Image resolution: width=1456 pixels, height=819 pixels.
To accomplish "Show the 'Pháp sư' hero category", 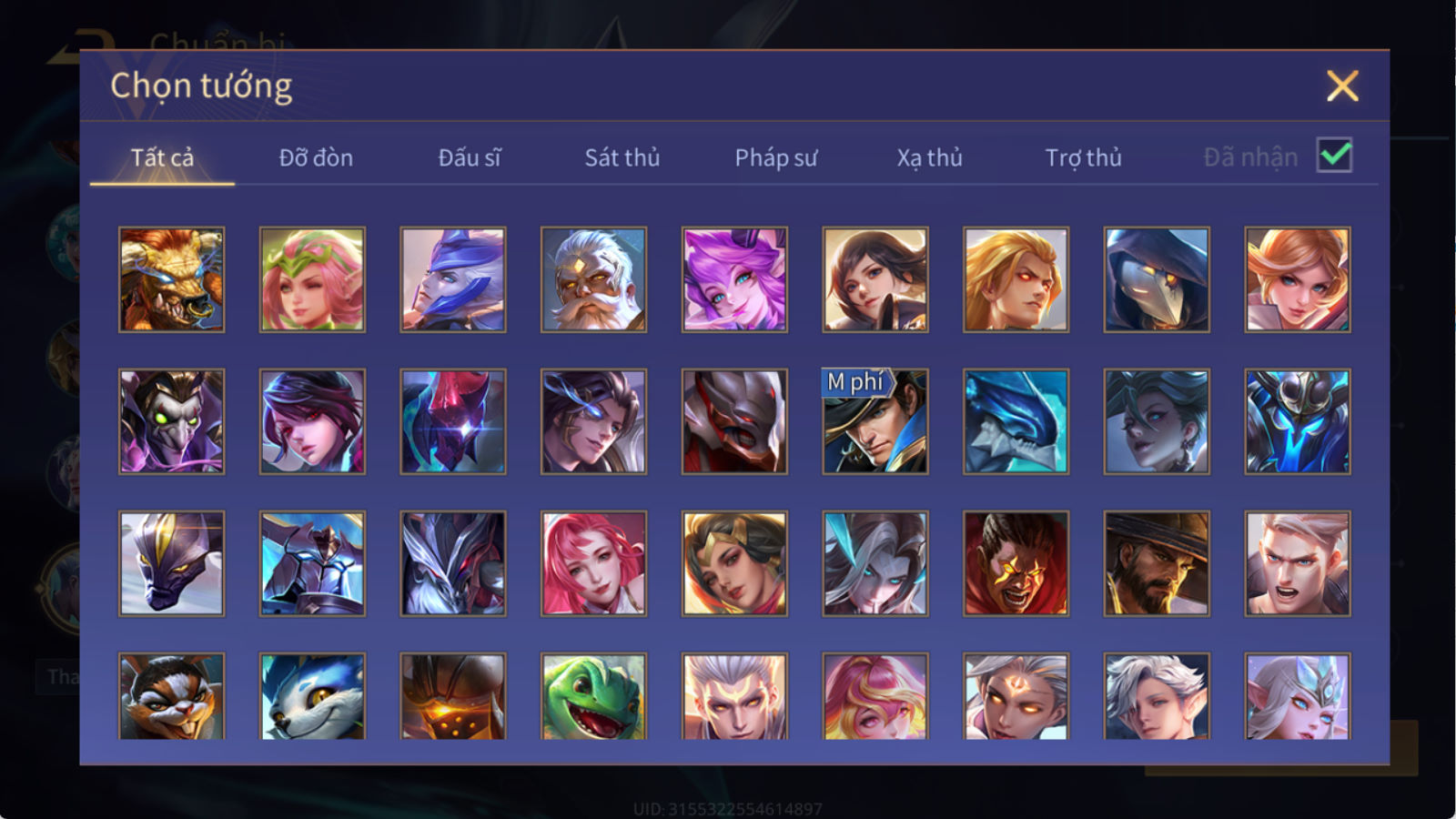I will pos(776,157).
